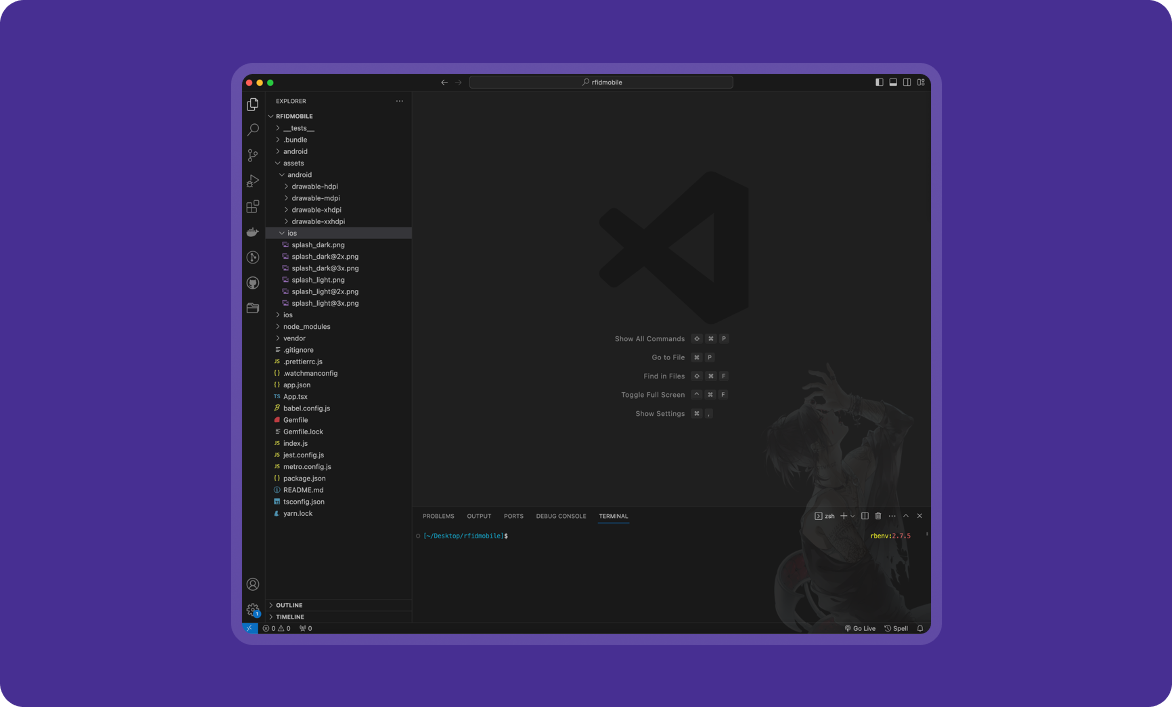Collapse the assets folder

[x=293, y=163]
